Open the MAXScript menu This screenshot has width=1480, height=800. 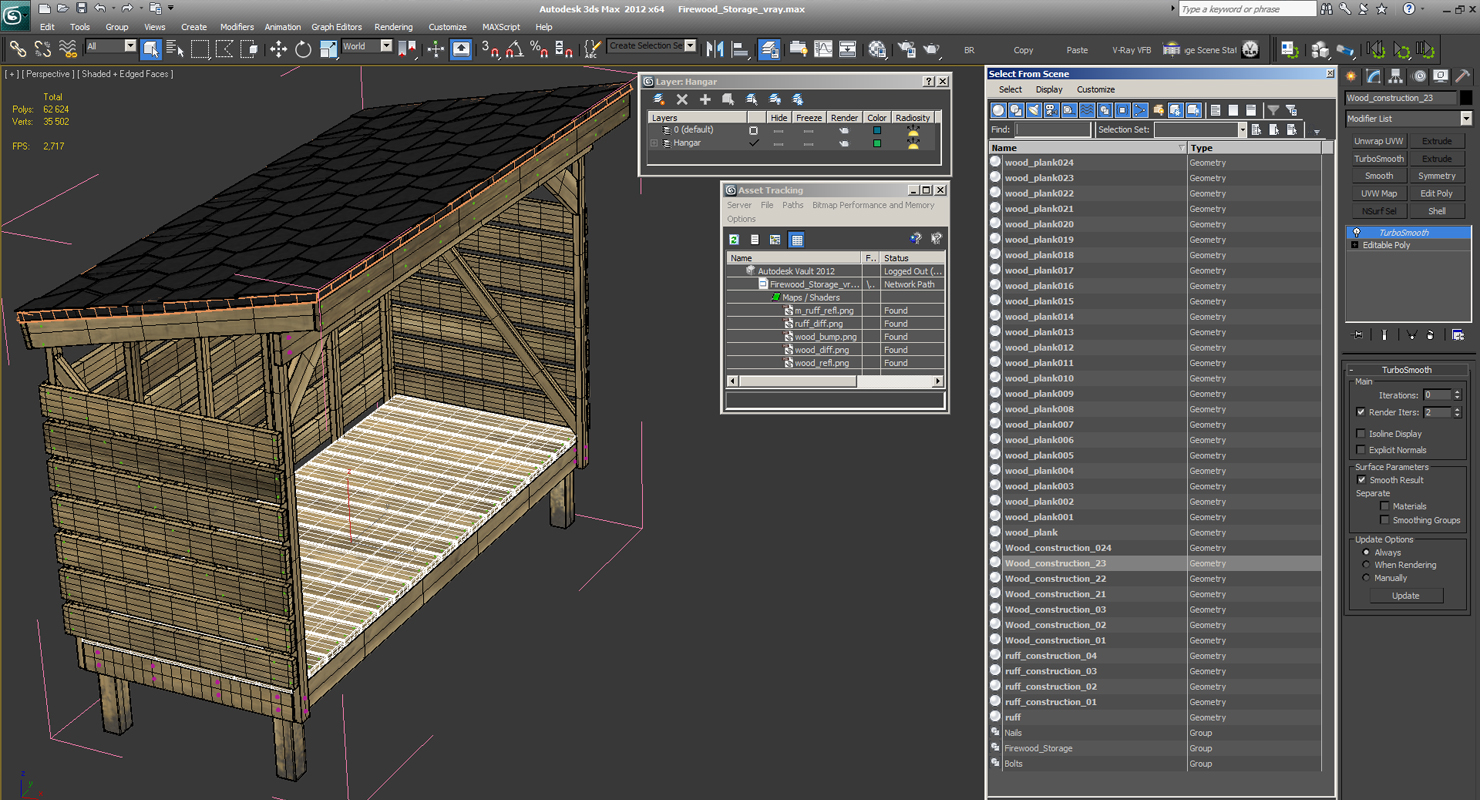point(501,27)
